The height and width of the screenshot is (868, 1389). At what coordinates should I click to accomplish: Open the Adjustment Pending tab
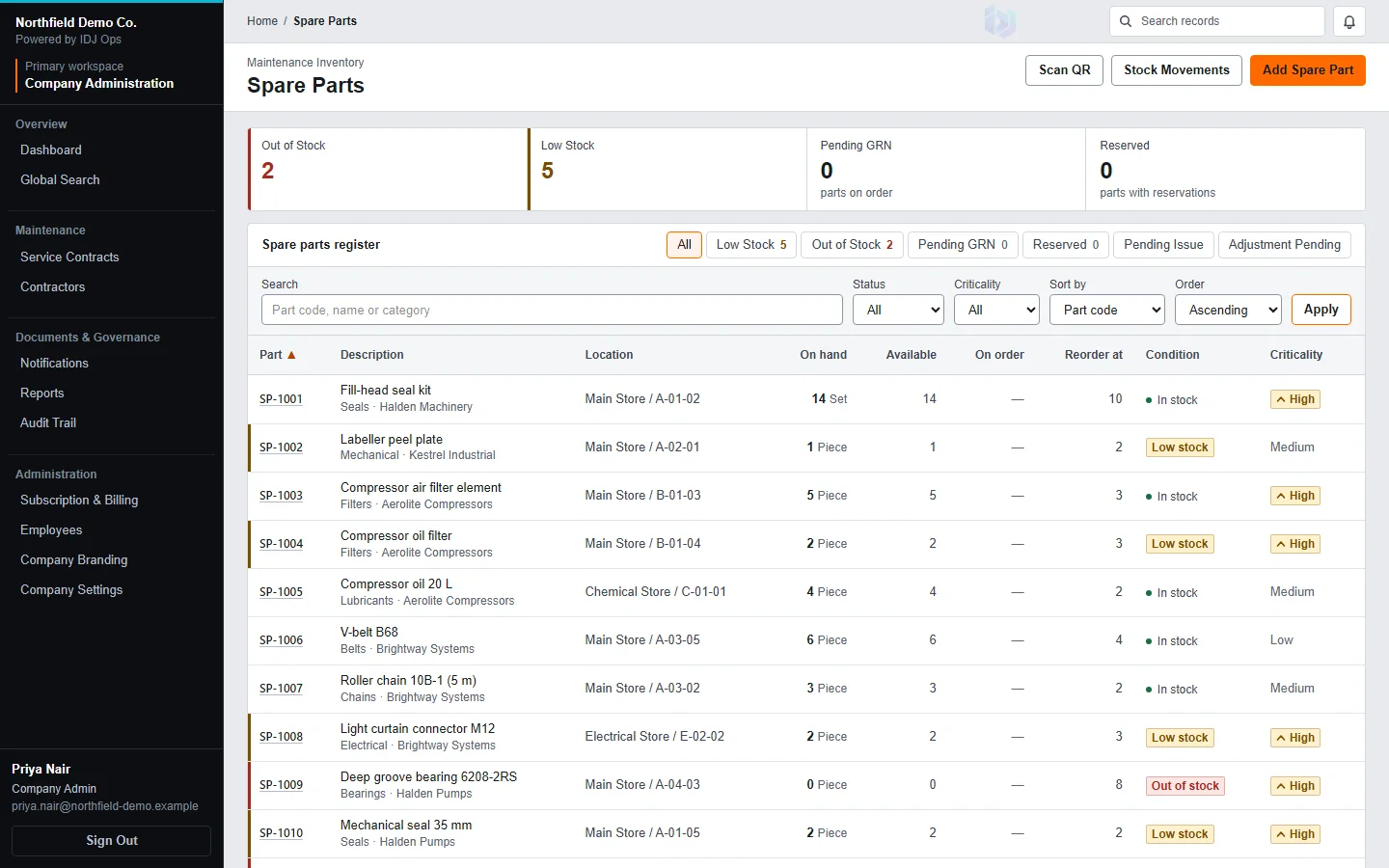coord(1285,245)
